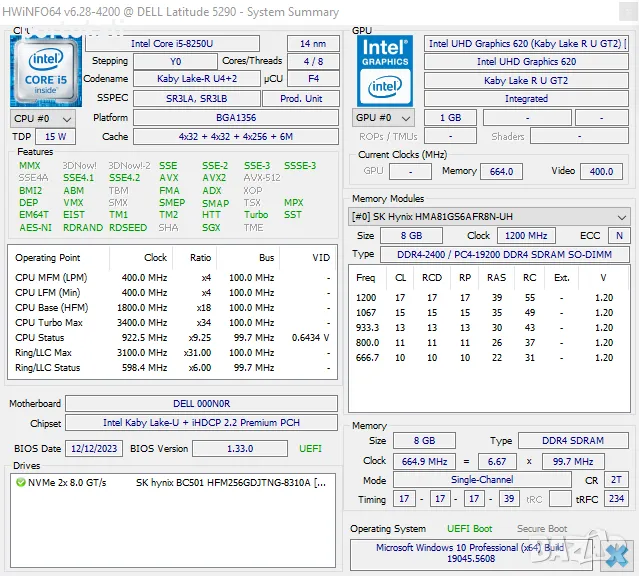The image size is (639, 576).
Task: Click the UEFI indicator next to BIOS Version
Action: pyautogui.click(x=309, y=449)
